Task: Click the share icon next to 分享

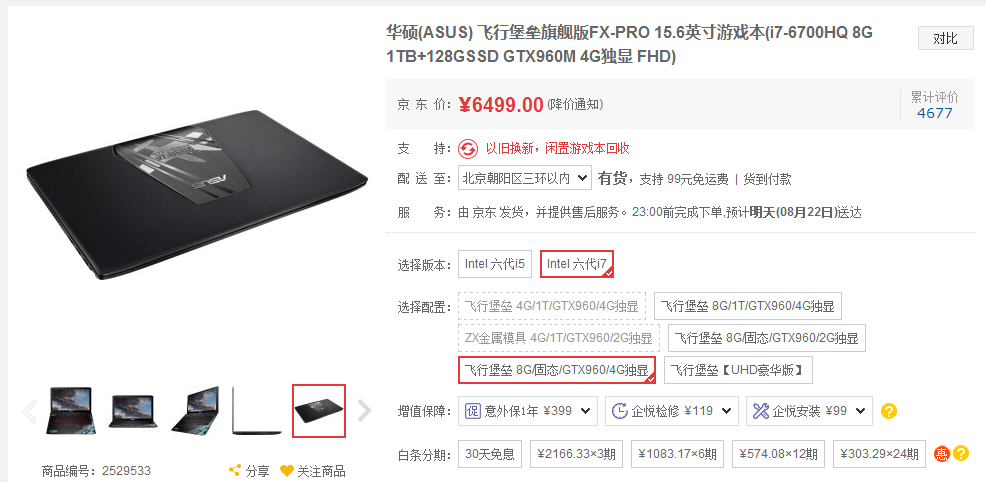Action: click(235, 471)
